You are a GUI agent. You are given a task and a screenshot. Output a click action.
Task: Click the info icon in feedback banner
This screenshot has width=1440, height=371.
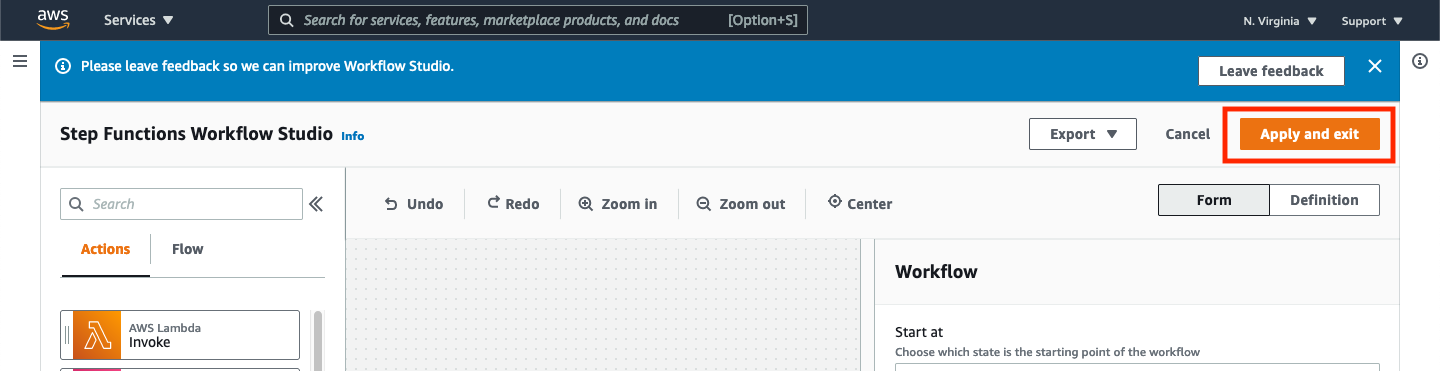[x=63, y=67]
